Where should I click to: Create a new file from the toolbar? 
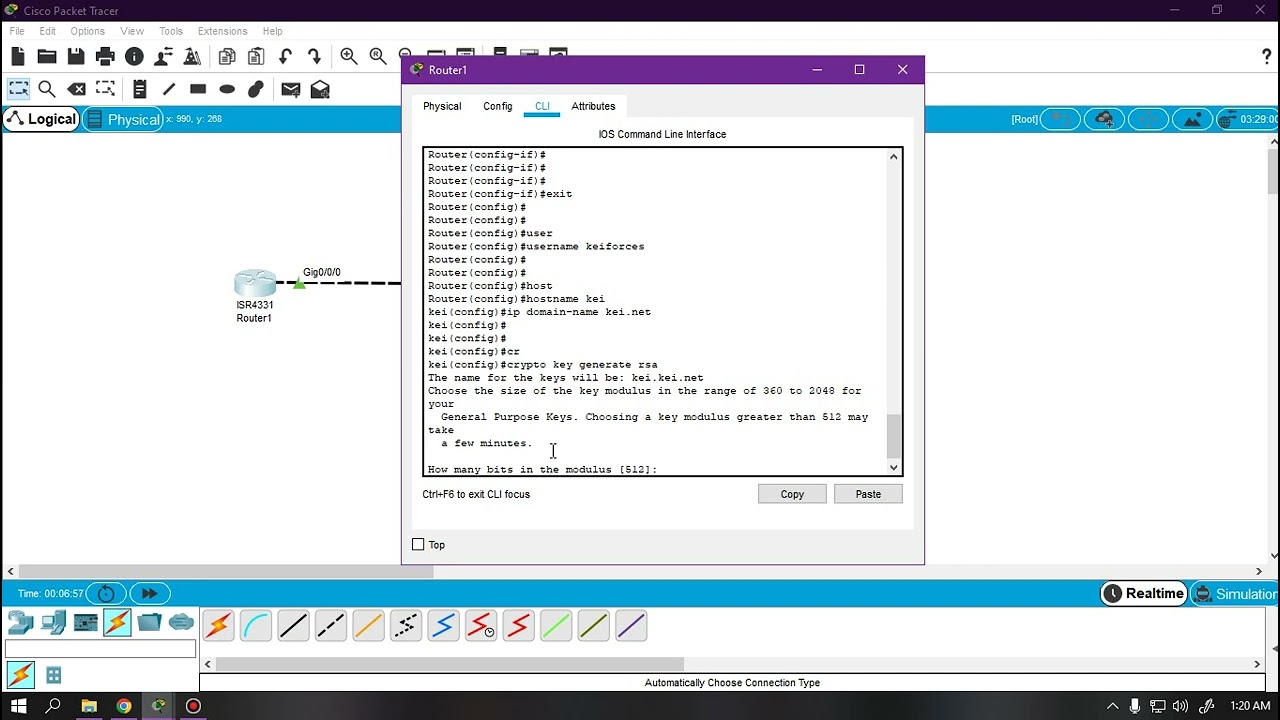(18, 57)
